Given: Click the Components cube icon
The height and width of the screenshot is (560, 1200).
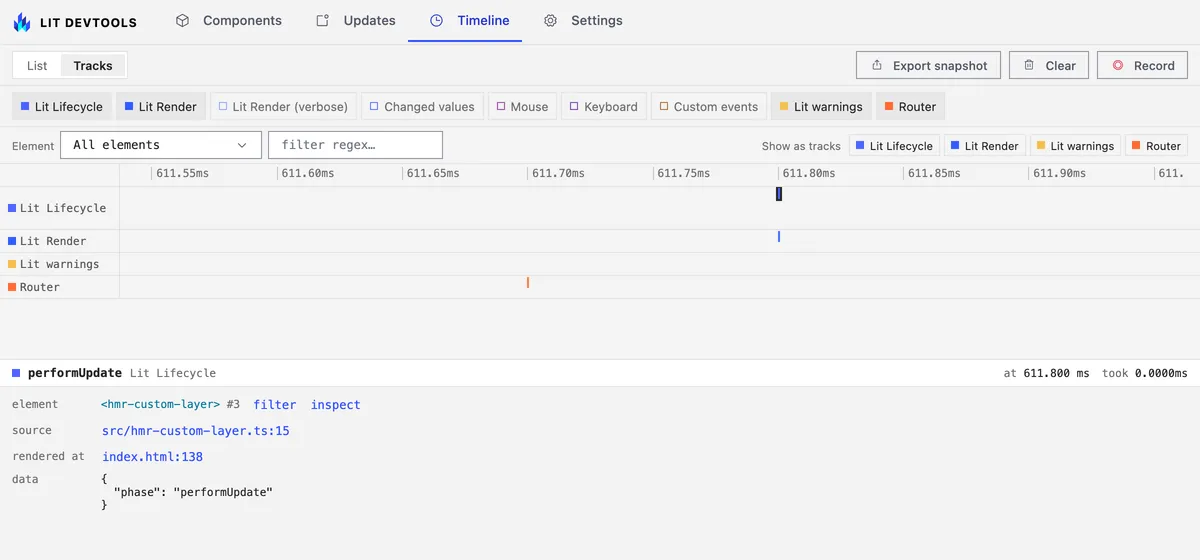Looking at the screenshot, I should [182, 20].
